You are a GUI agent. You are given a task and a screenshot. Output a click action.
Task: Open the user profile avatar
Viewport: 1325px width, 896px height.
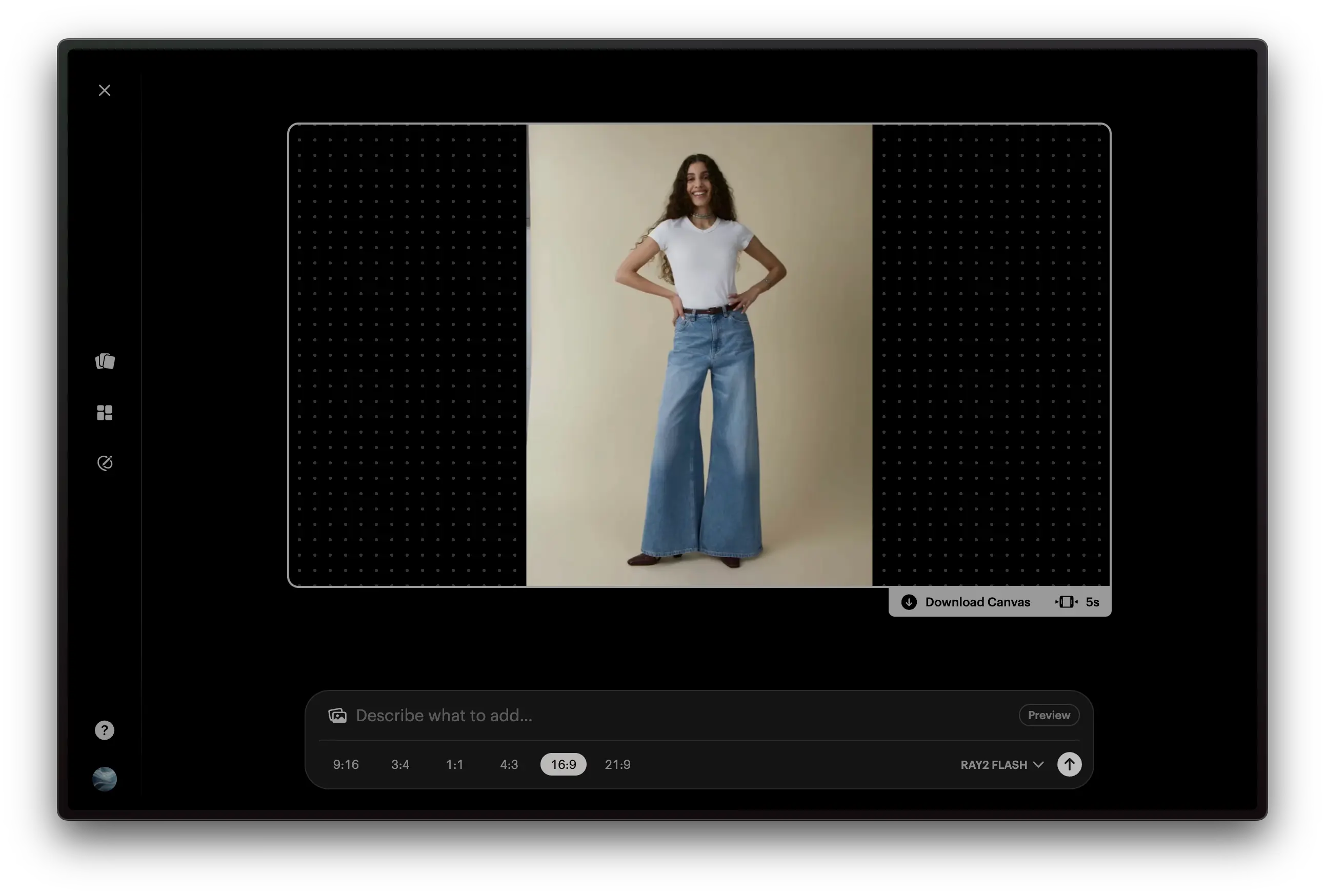pyautogui.click(x=105, y=779)
